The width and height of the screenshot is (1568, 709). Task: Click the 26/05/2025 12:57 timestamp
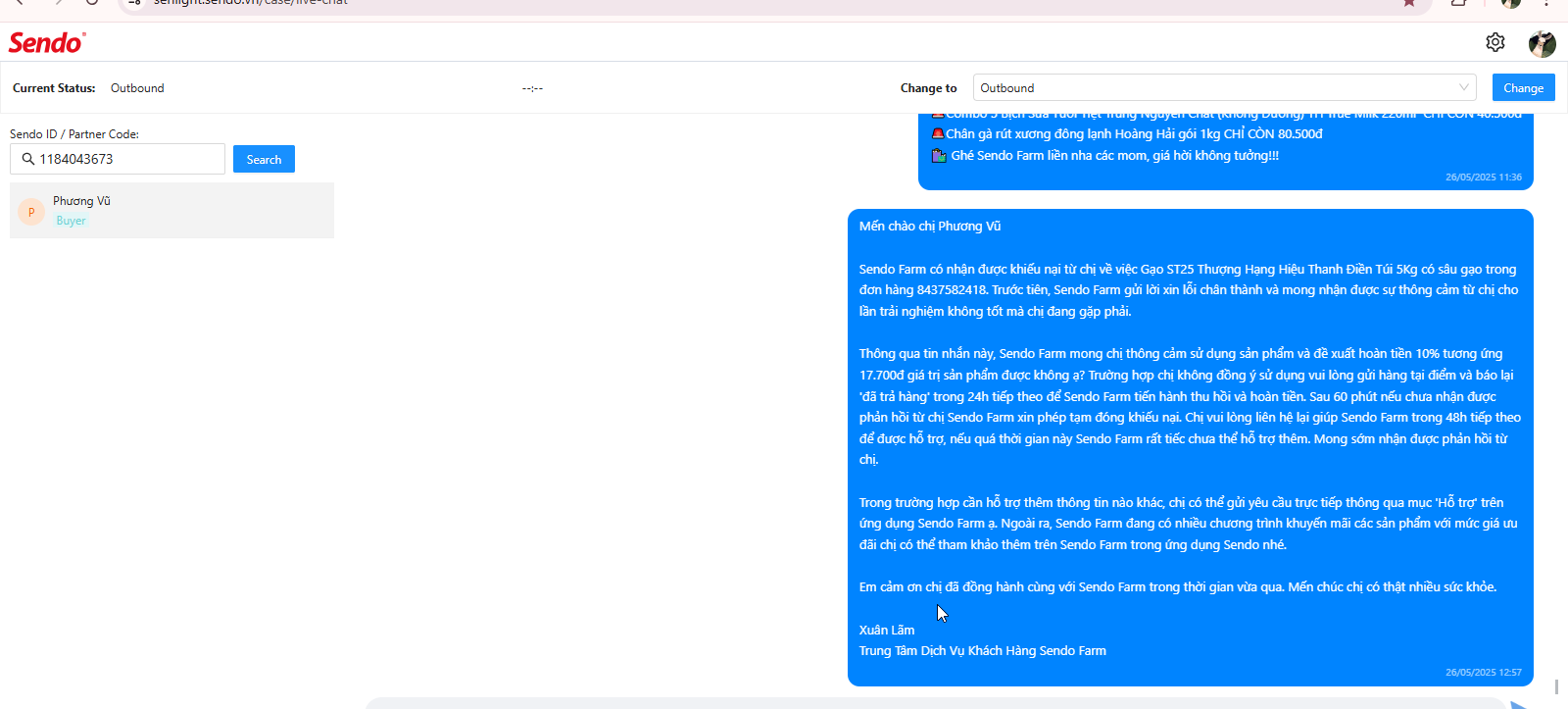point(1484,673)
